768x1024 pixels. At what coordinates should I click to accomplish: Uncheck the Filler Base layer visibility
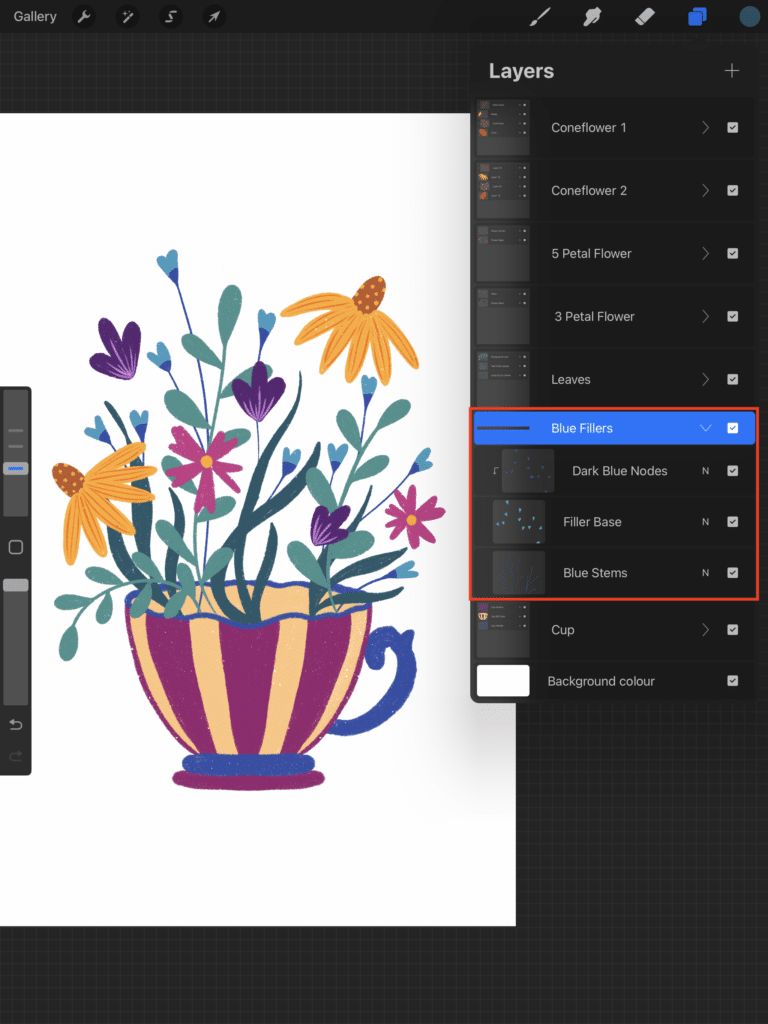(x=733, y=522)
